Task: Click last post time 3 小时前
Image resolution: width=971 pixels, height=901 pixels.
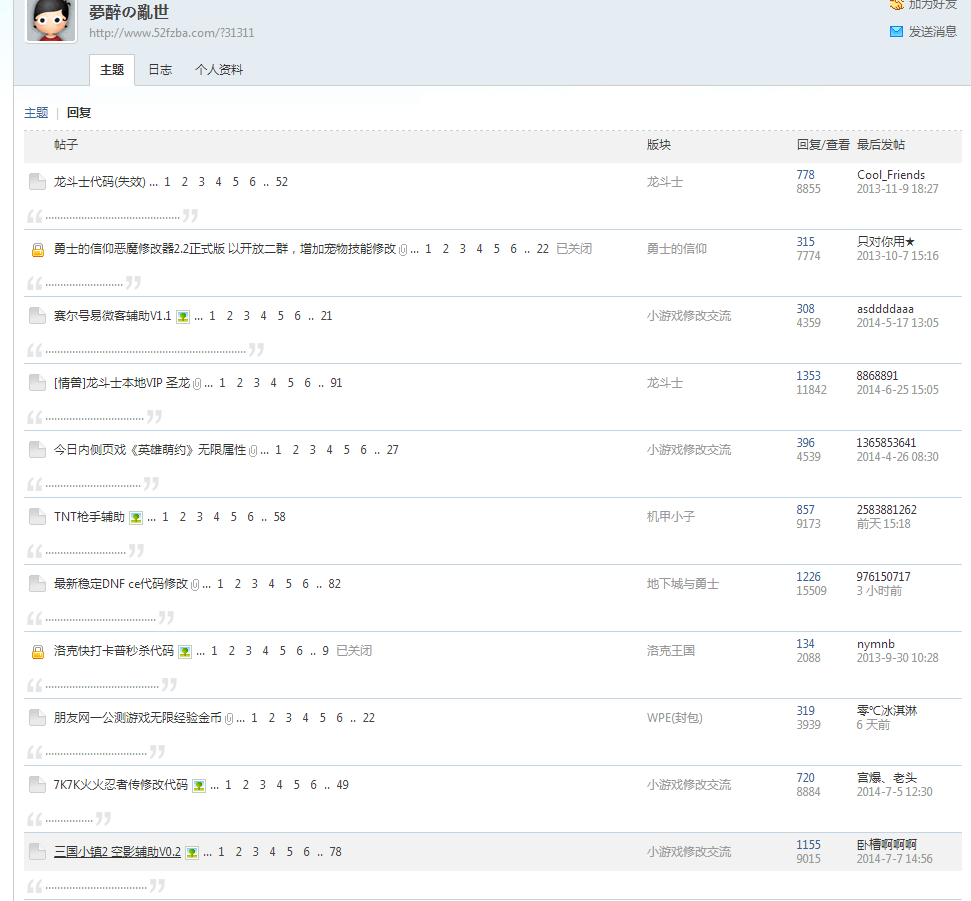Action: tap(879, 591)
